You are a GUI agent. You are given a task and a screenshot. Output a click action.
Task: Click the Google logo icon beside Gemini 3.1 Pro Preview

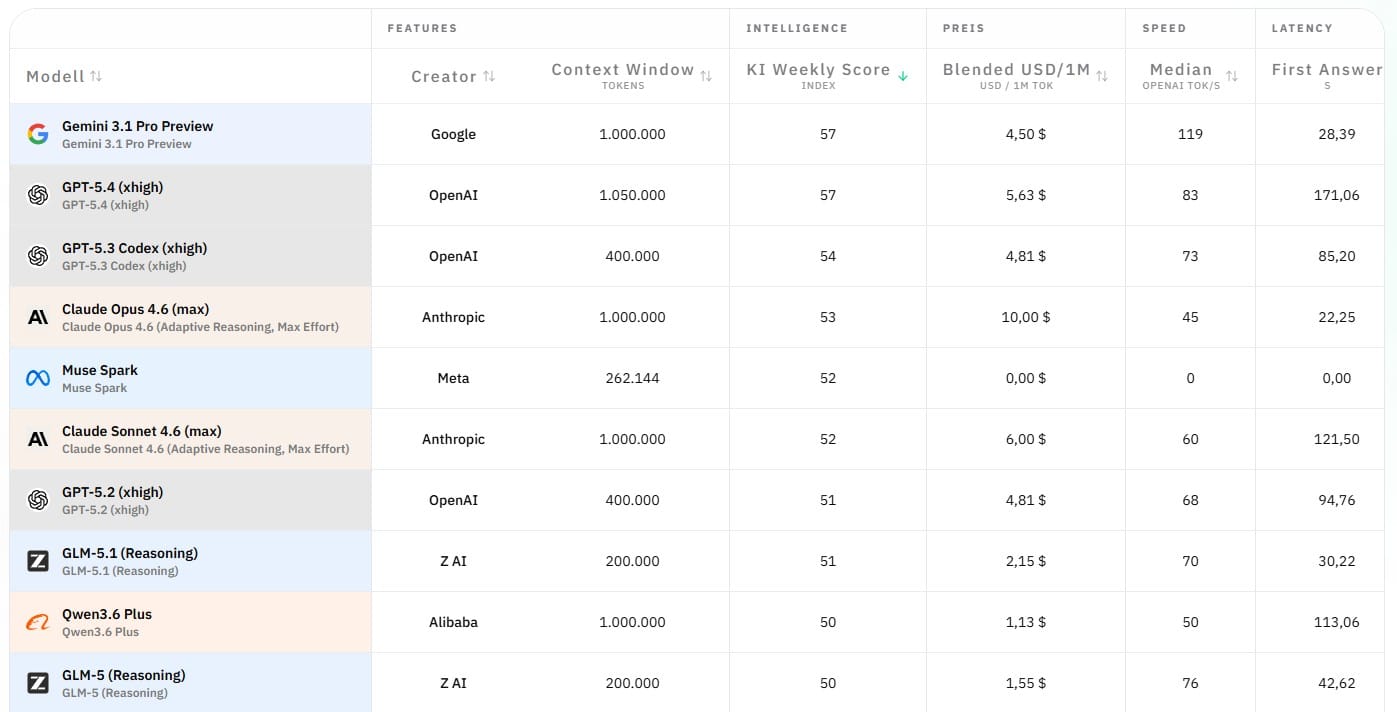(38, 134)
